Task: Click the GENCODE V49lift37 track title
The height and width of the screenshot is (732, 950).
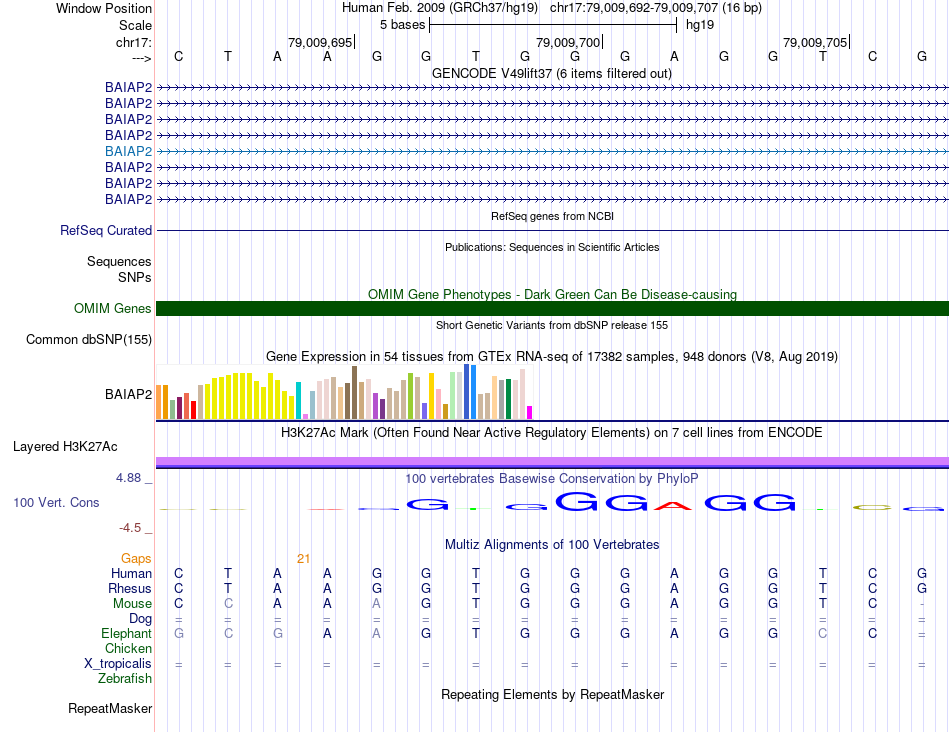Action: click(x=552, y=74)
